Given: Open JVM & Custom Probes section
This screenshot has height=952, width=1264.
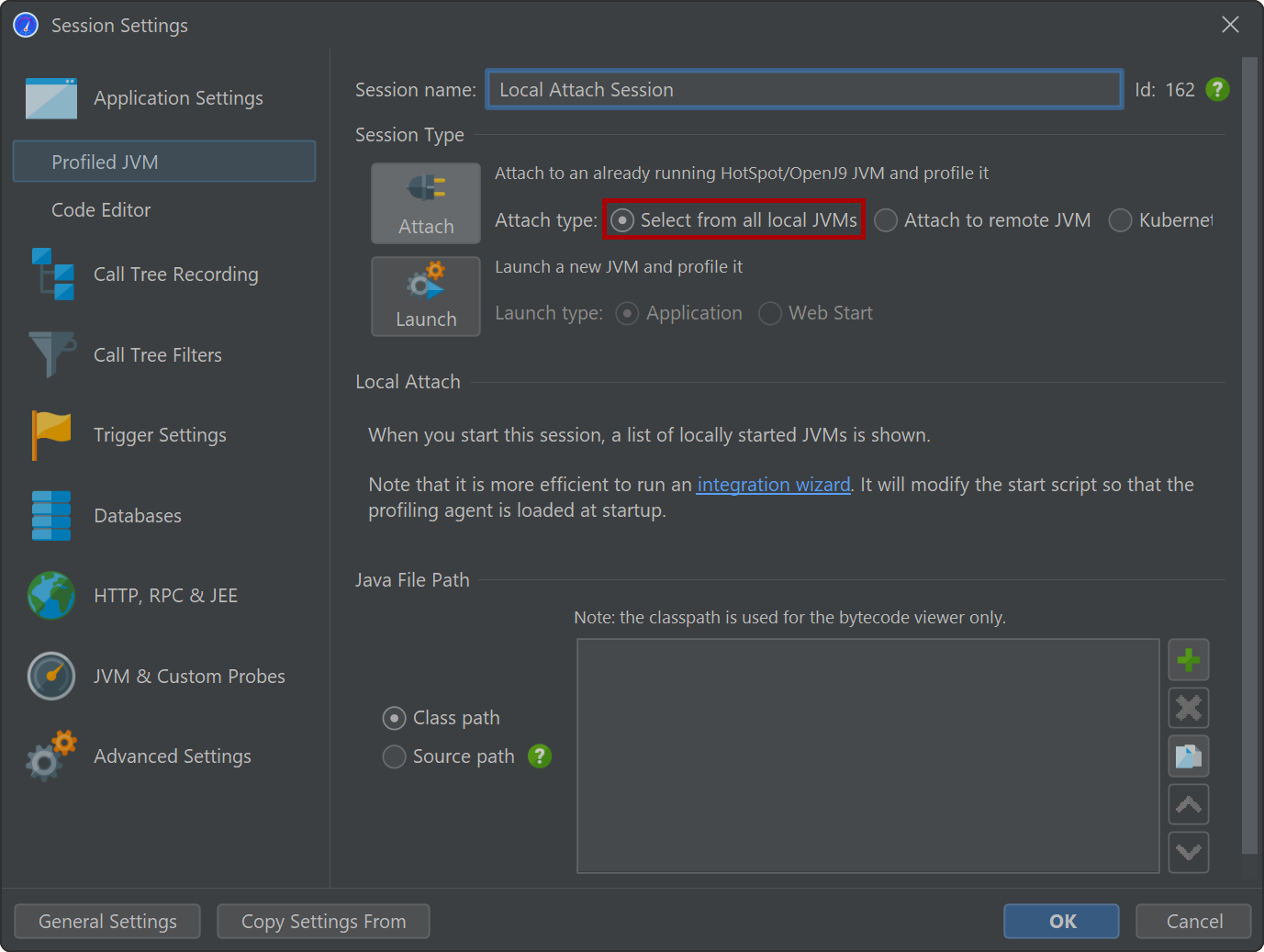Looking at the screenshot, I should click(x=188, y=677).
